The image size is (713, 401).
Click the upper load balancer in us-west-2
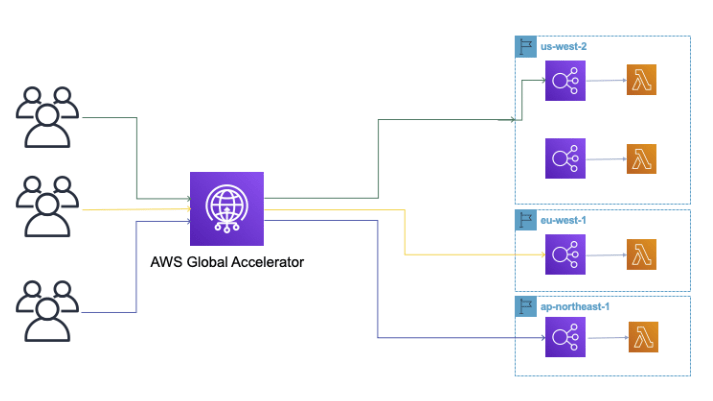click(x=565, y=80)
